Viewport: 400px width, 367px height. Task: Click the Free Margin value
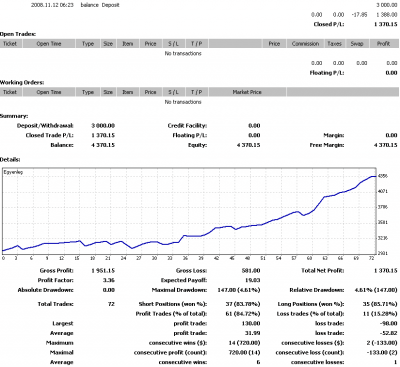pos(386,145)
